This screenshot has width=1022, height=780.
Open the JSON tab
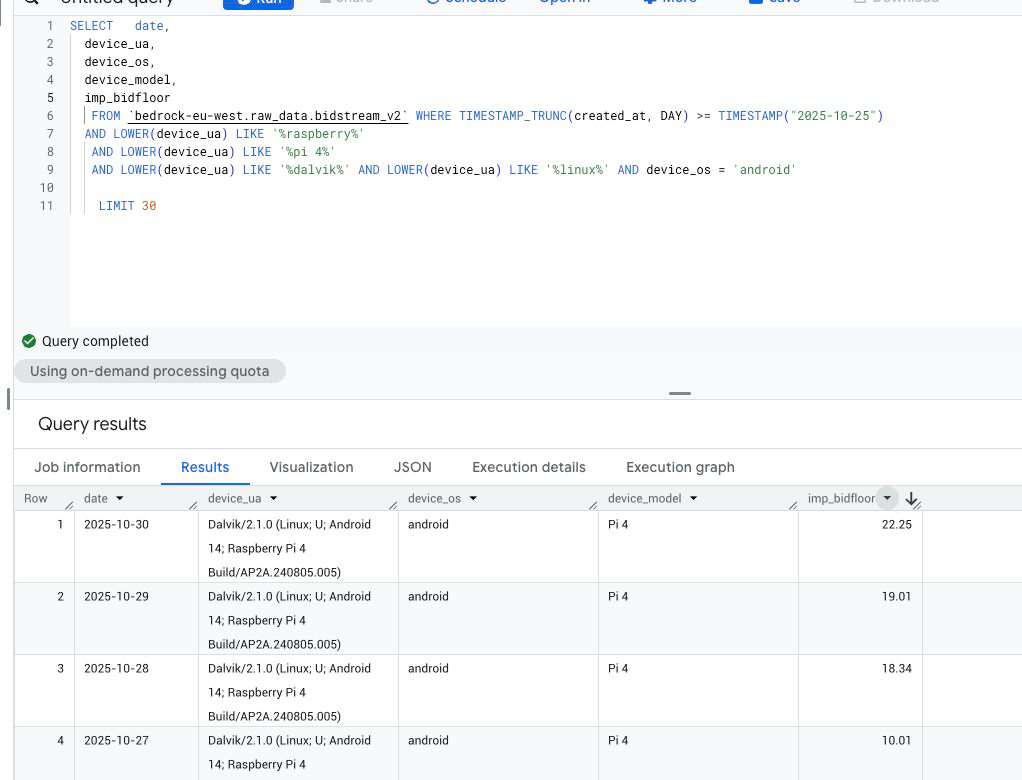click(413, 467)
